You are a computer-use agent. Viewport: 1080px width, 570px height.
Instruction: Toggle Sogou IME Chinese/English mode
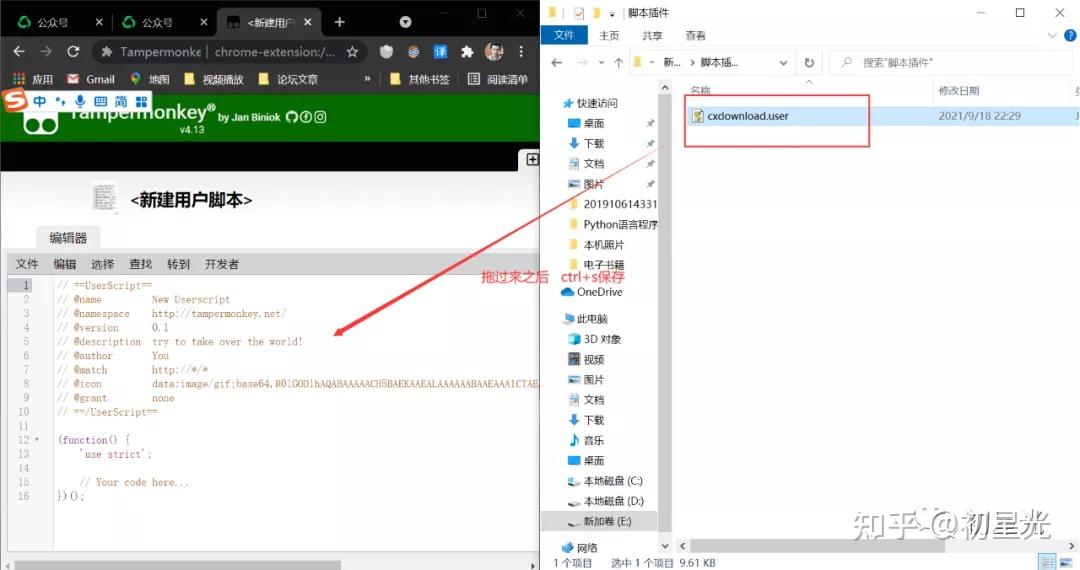[39, 102]
